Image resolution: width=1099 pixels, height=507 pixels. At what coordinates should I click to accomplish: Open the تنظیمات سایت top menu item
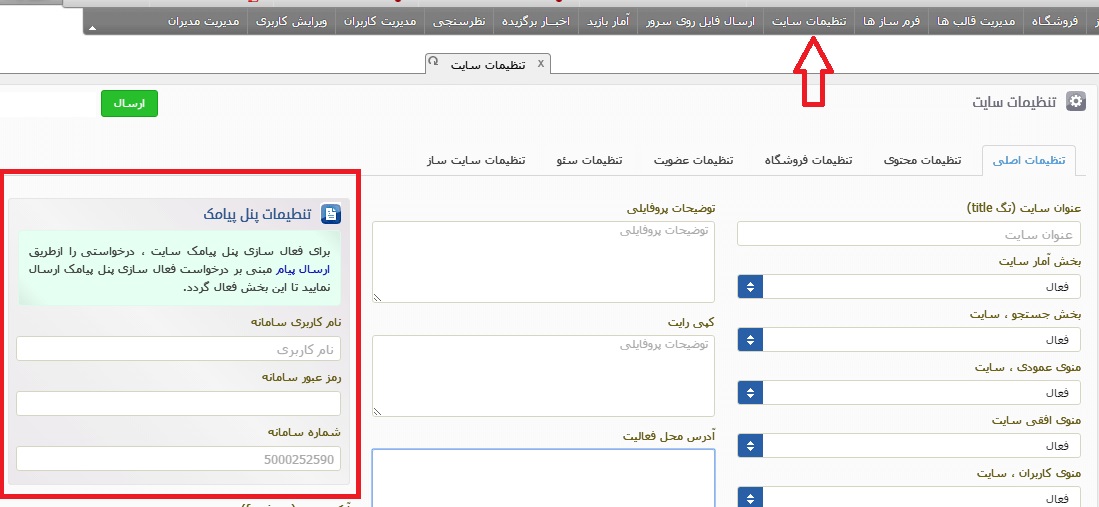coord(809,22)
